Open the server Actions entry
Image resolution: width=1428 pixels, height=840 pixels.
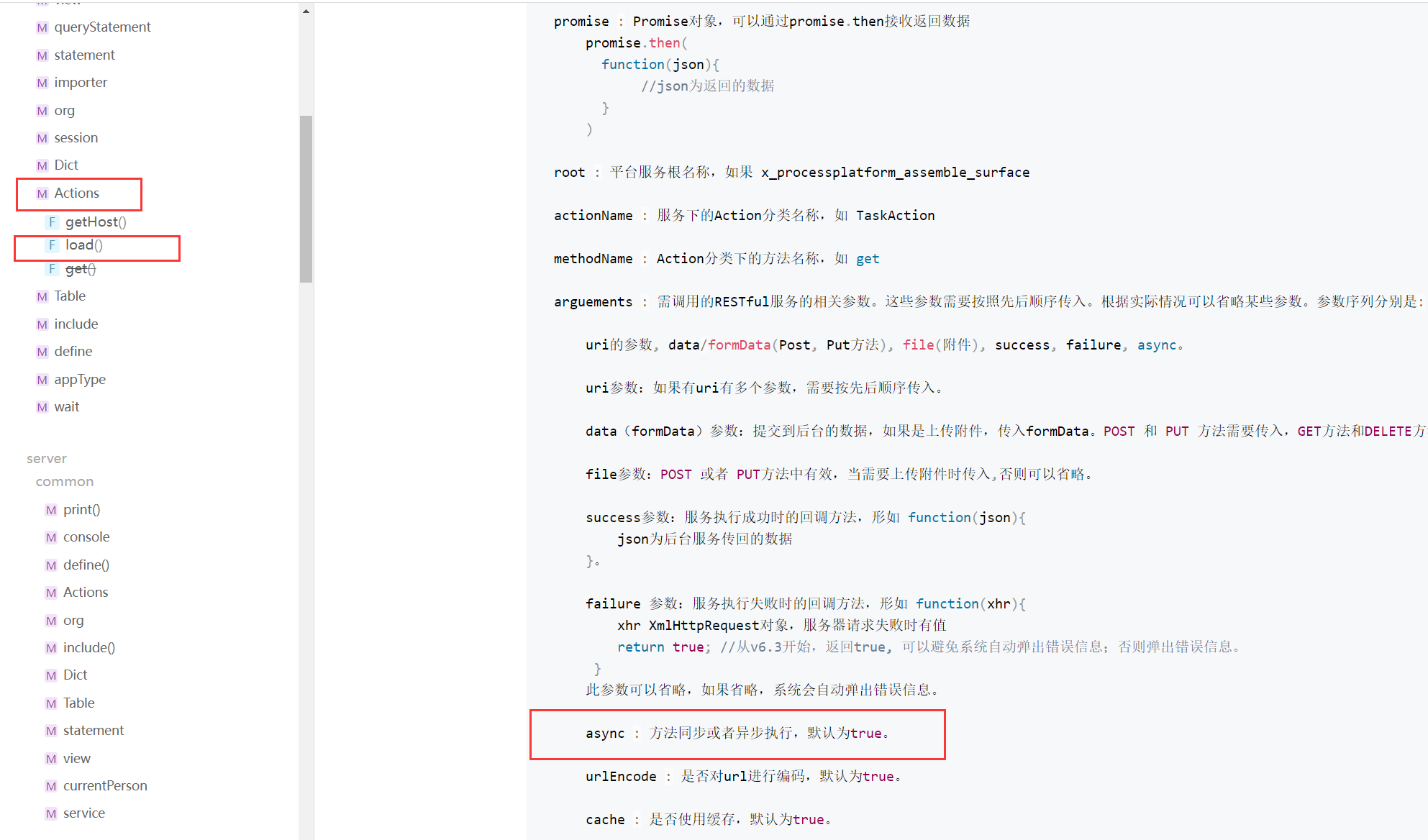point(86,593)
